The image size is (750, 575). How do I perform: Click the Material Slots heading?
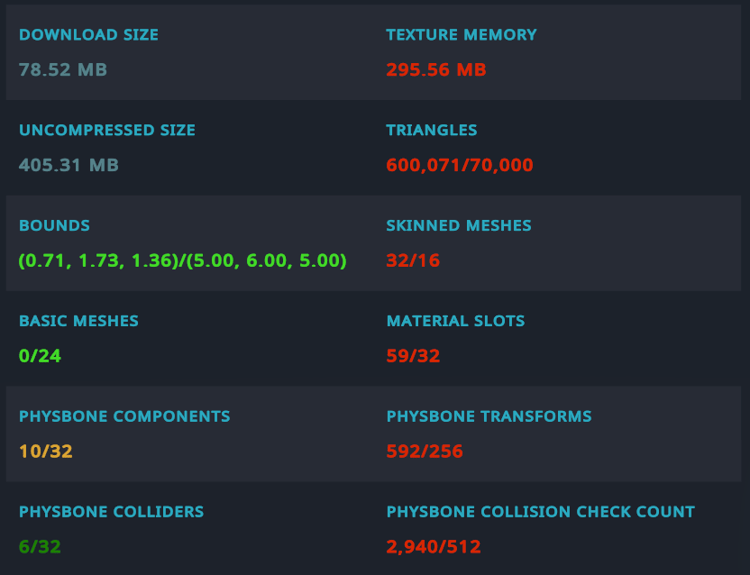click(455, 321)
